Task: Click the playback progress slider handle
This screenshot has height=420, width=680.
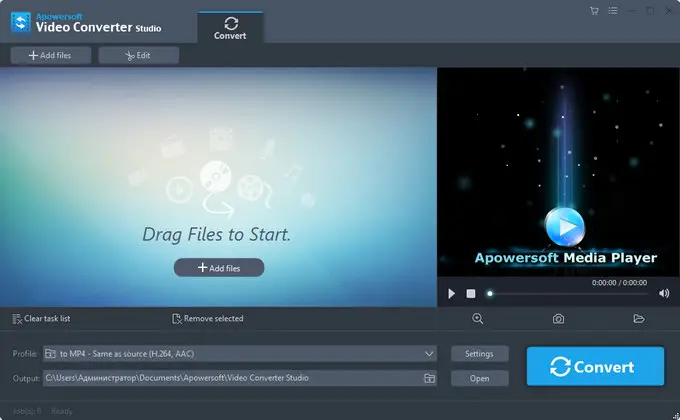Action: (x=490, y=294)
